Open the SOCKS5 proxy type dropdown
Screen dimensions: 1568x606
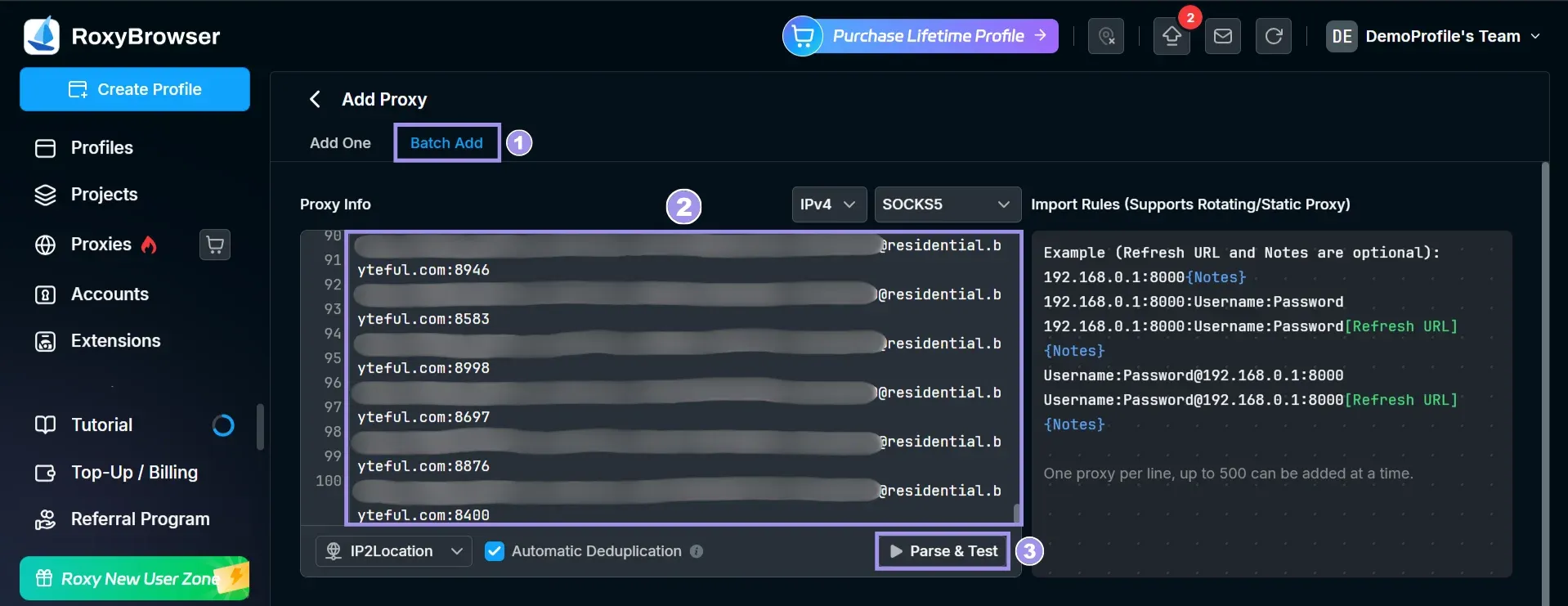(x=948, y=204)
